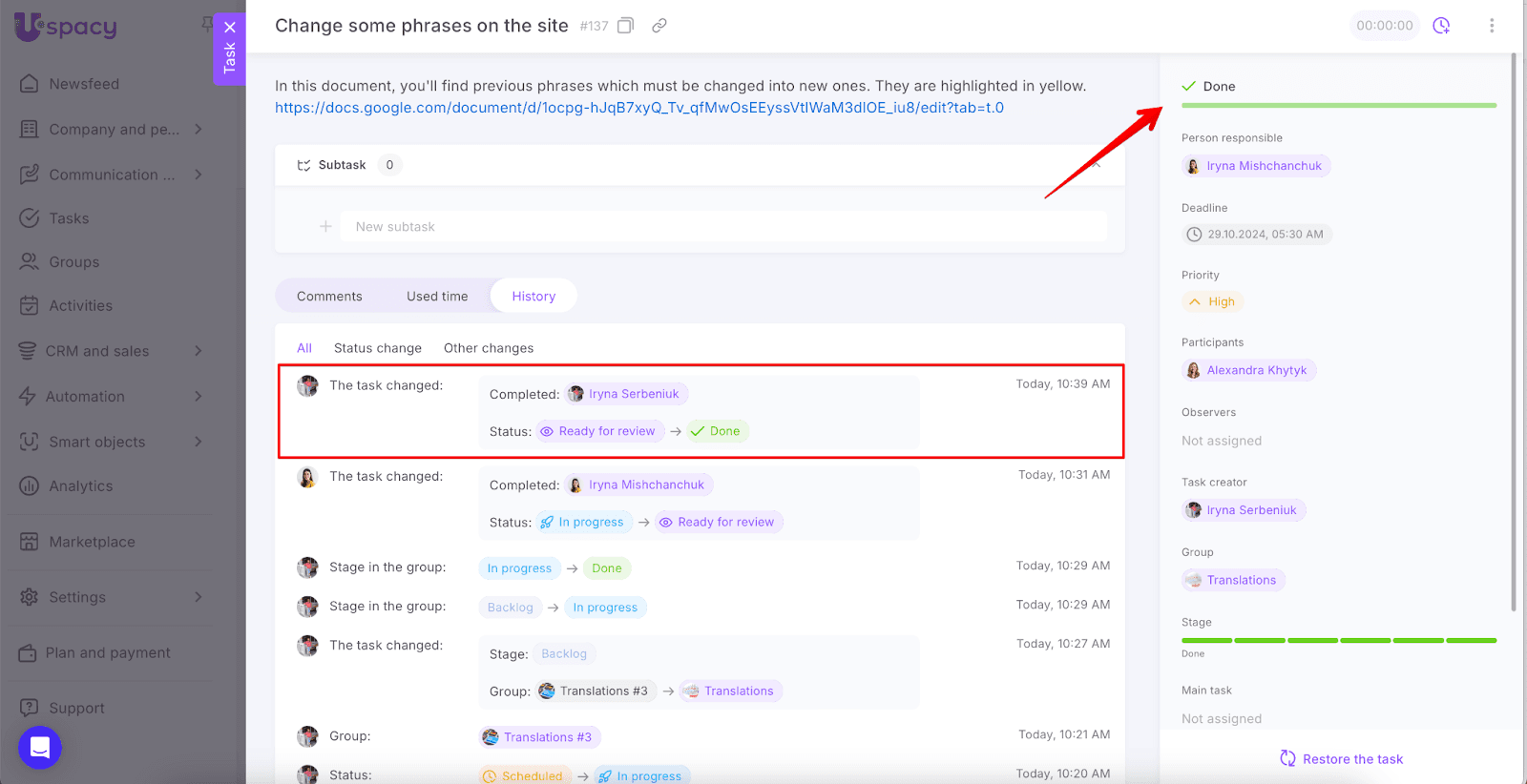Filter history by Status change
This screenshot has height=784, width=1527.
(x=377, y=348)
